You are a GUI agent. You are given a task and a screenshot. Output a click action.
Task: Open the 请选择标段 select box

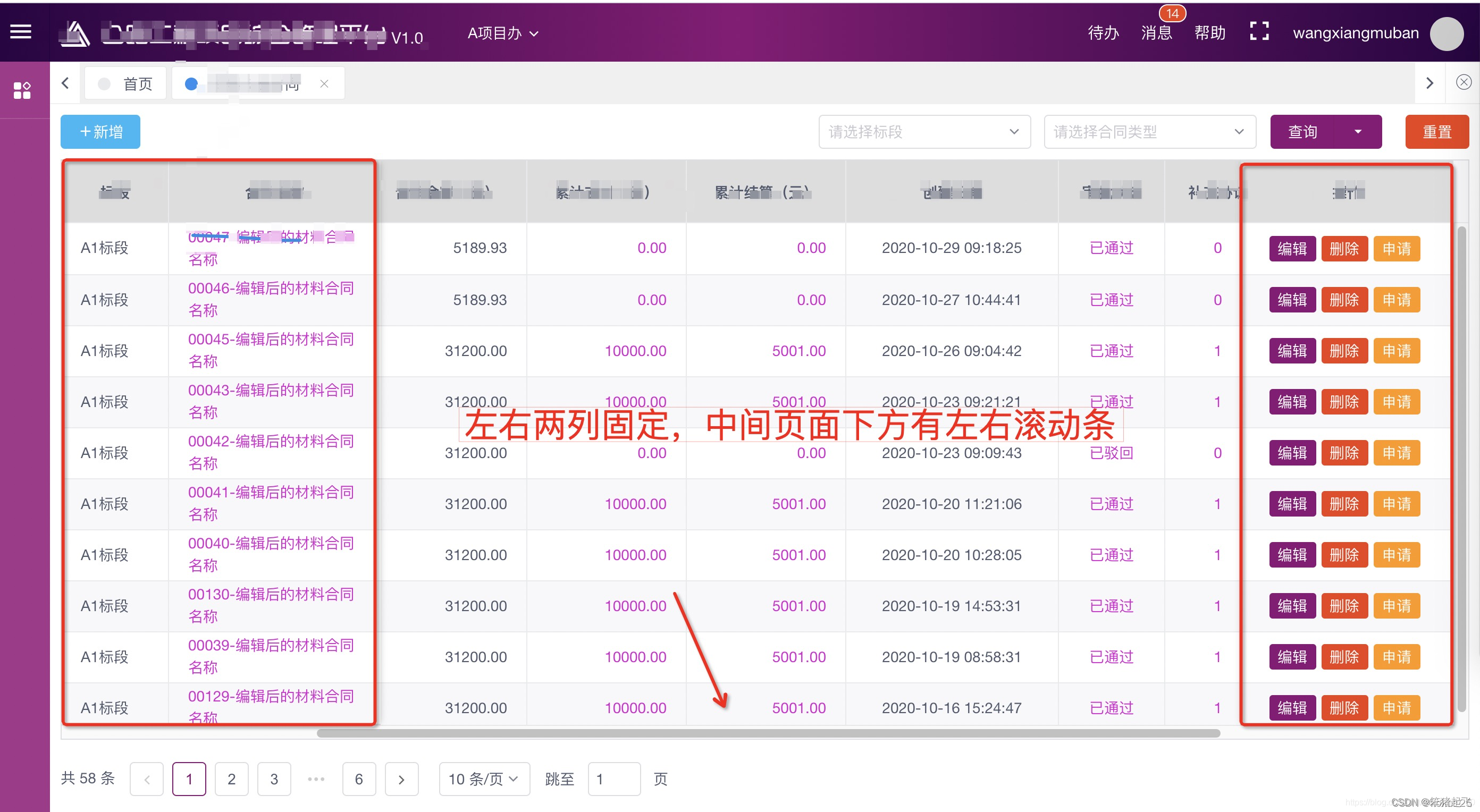point(924,132)
